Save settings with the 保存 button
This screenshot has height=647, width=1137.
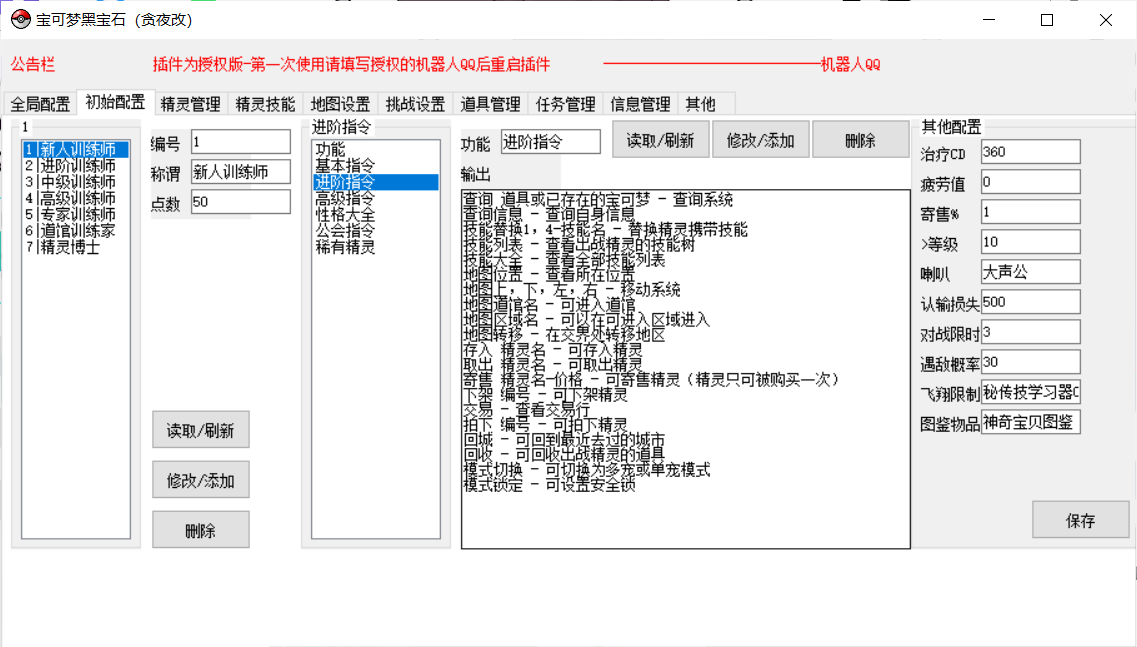point(1080,521)
